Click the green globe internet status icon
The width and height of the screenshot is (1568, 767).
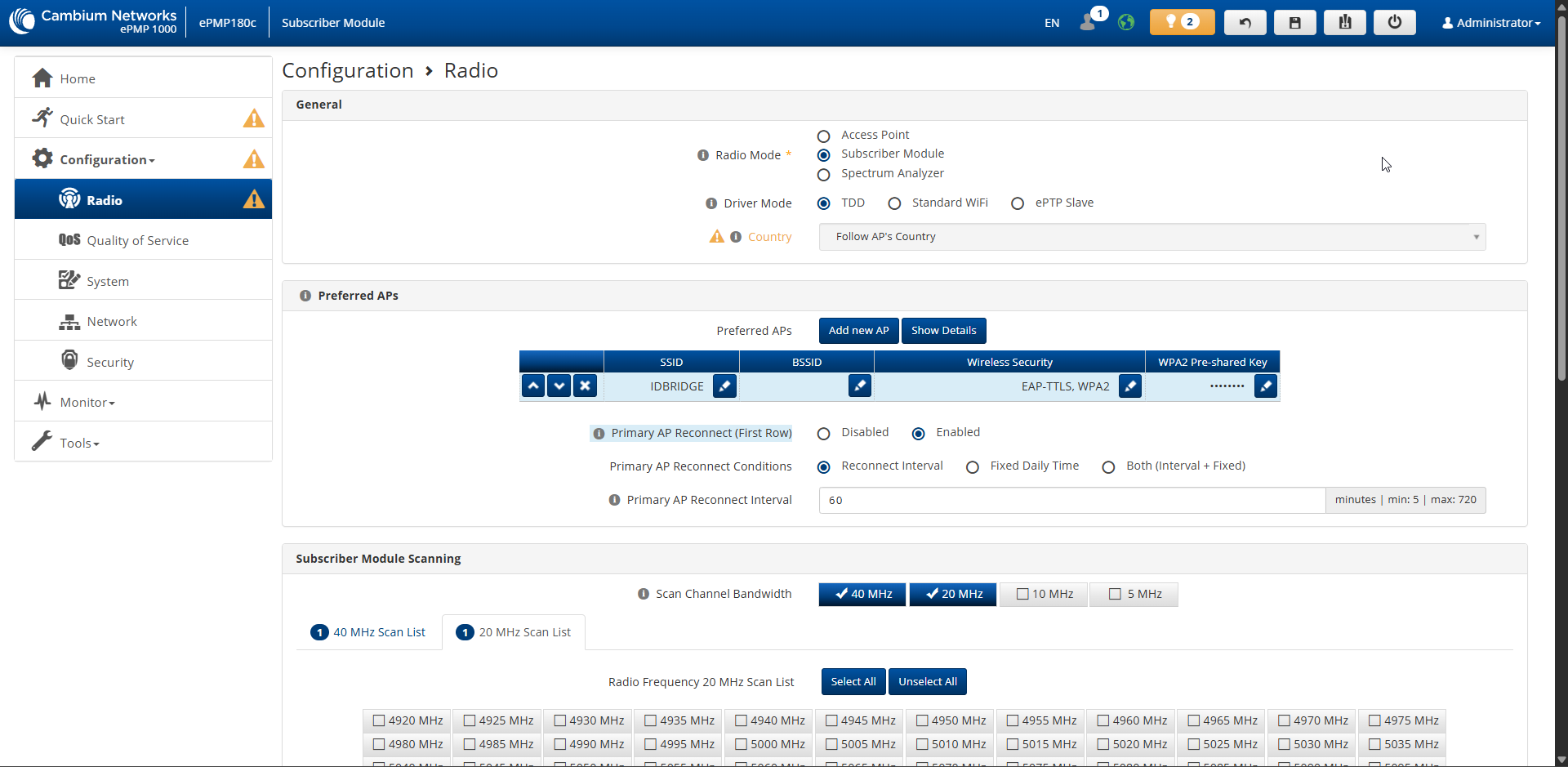1126,22
